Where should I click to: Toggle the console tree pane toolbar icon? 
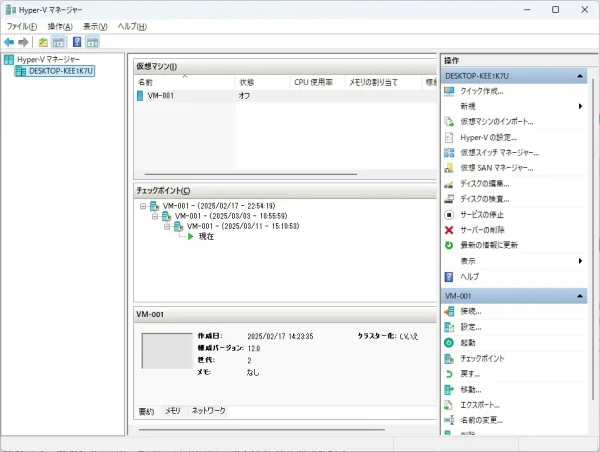coord(58,42)
